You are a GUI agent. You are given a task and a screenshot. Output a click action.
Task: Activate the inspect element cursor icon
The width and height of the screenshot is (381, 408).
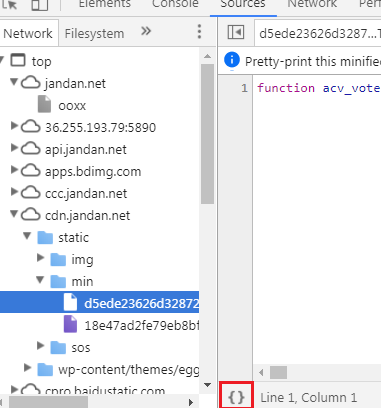[10, 4]
